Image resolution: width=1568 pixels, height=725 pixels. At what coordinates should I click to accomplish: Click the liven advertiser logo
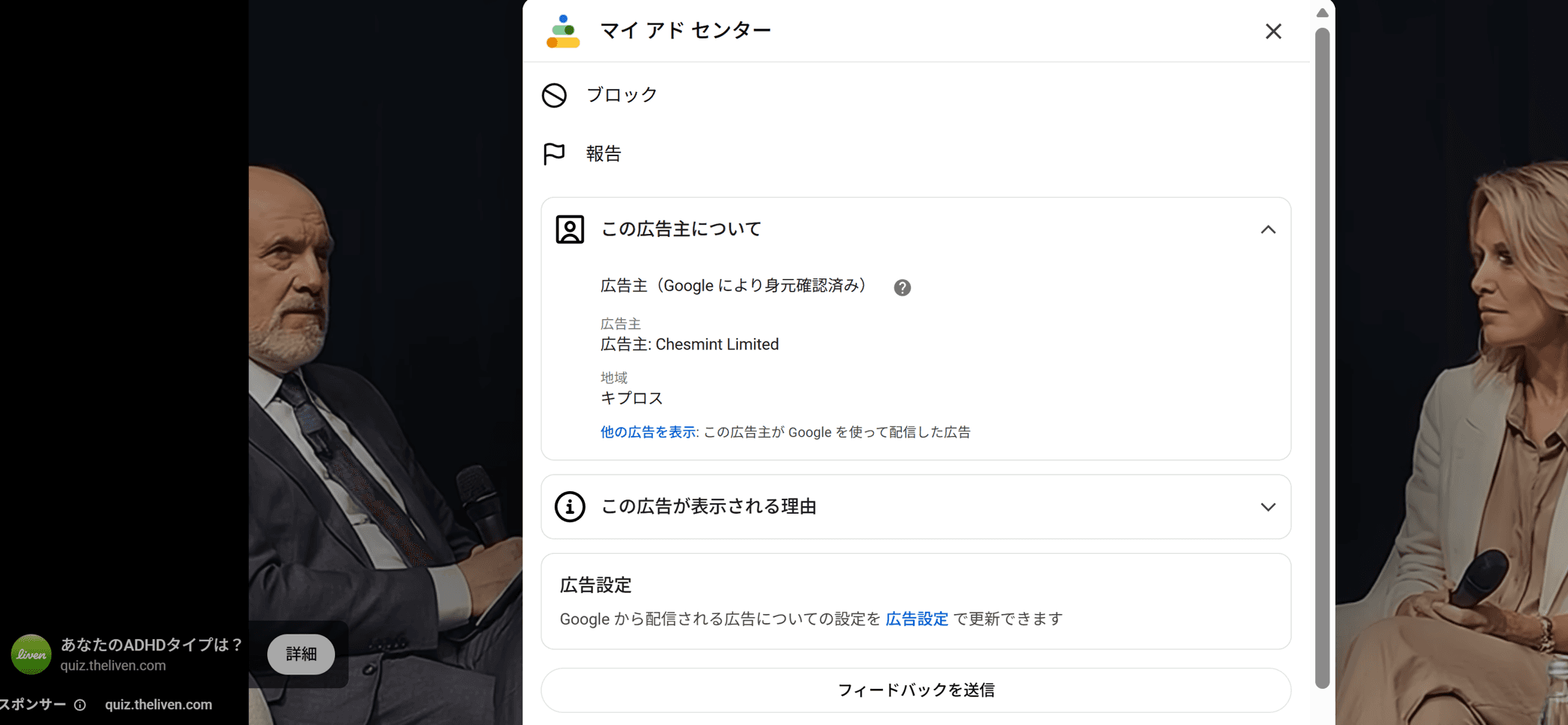point(31,654)
